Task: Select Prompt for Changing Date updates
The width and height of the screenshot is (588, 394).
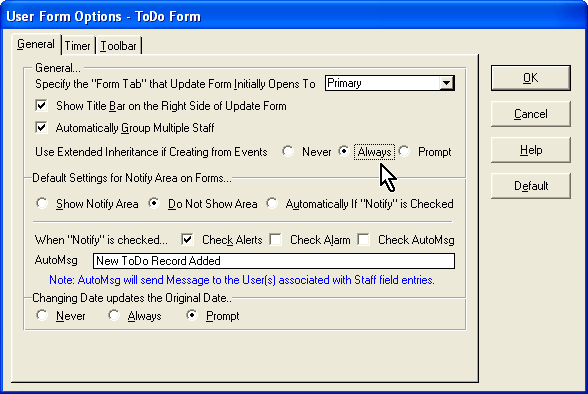Action: click(x=192, y=315)
